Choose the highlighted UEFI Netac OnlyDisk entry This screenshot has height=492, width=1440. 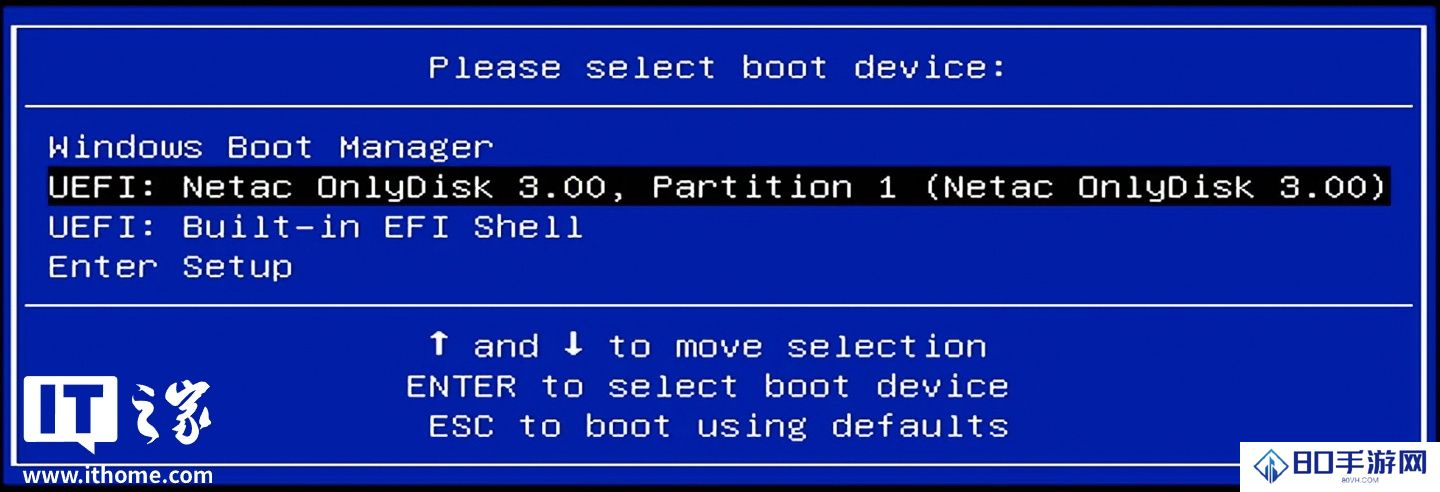(x=718, y=187)
